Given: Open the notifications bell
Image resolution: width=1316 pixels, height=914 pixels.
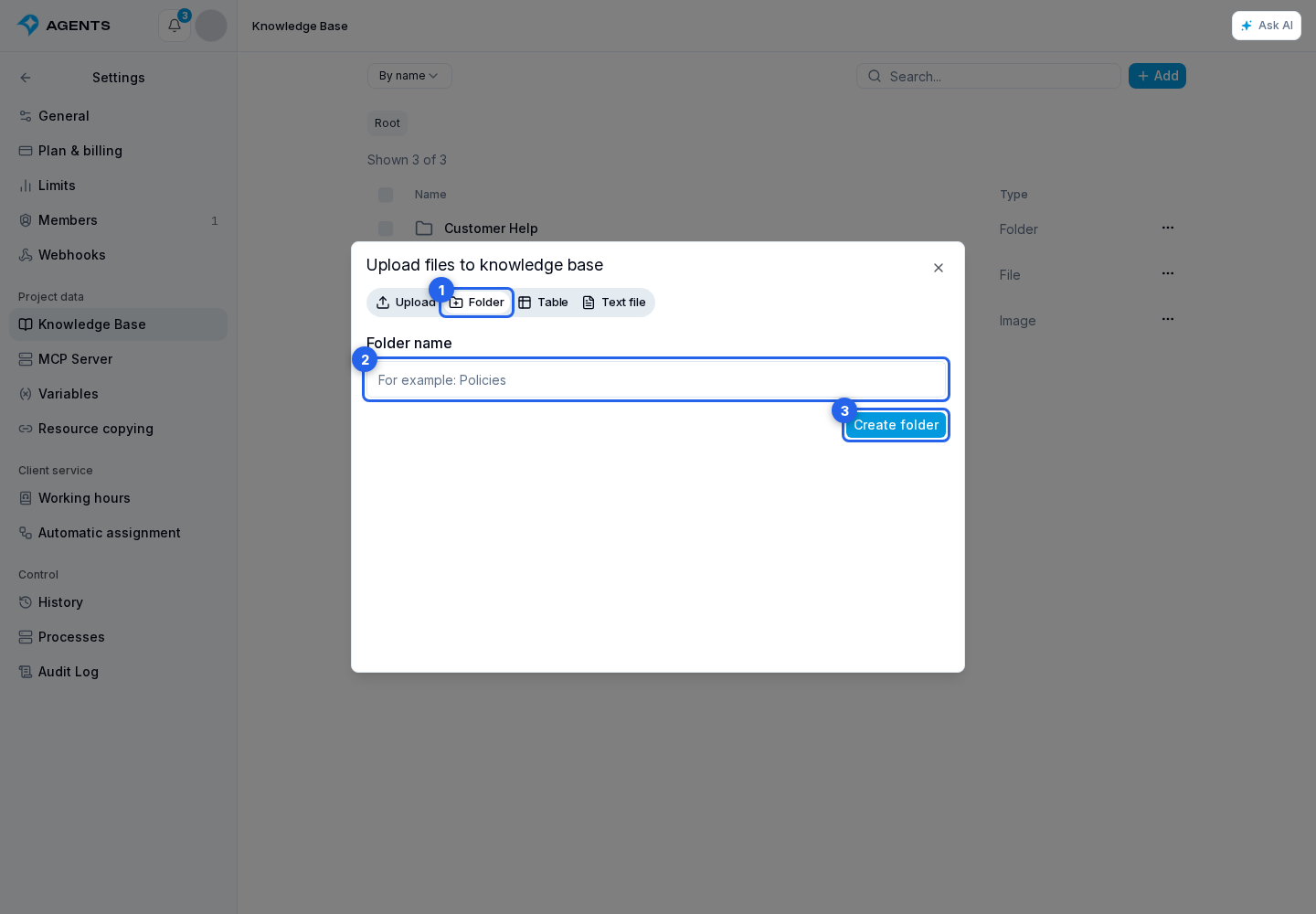Looking at the screenshot, I should click(x=175, y=26).
